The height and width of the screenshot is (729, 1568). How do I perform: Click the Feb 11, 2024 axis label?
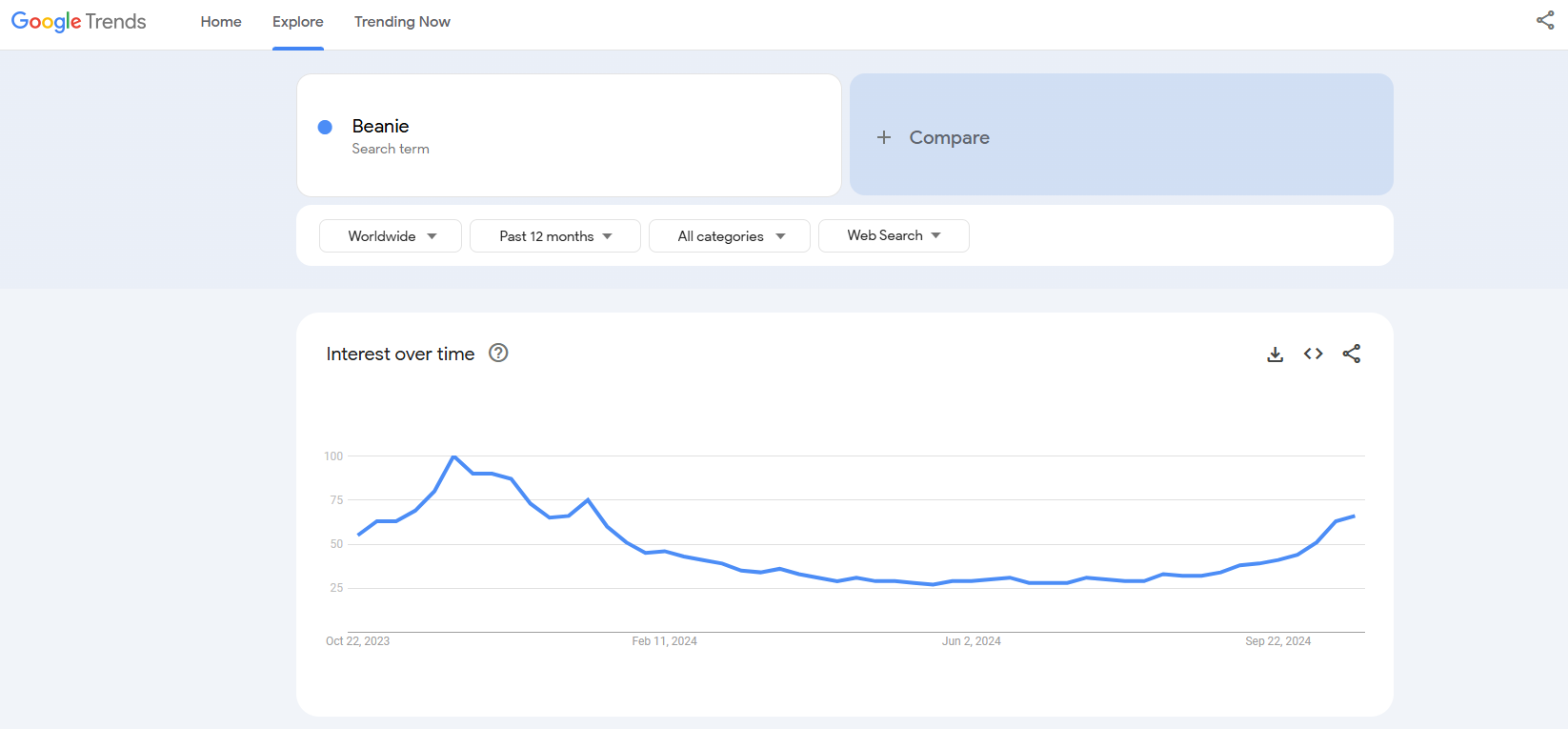pos(664,641)
